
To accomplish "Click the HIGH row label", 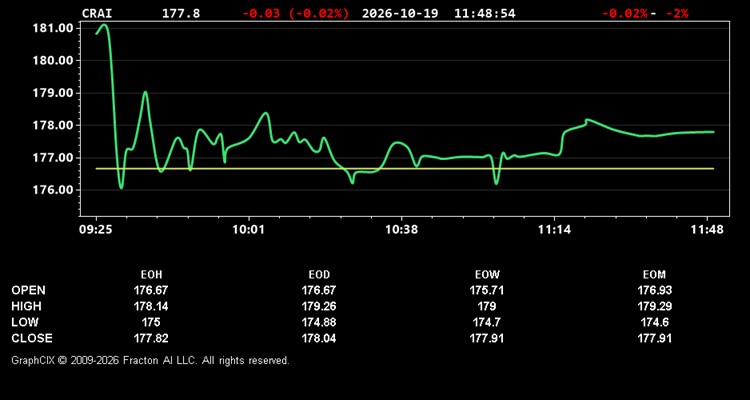I will [x=27, y=306].
